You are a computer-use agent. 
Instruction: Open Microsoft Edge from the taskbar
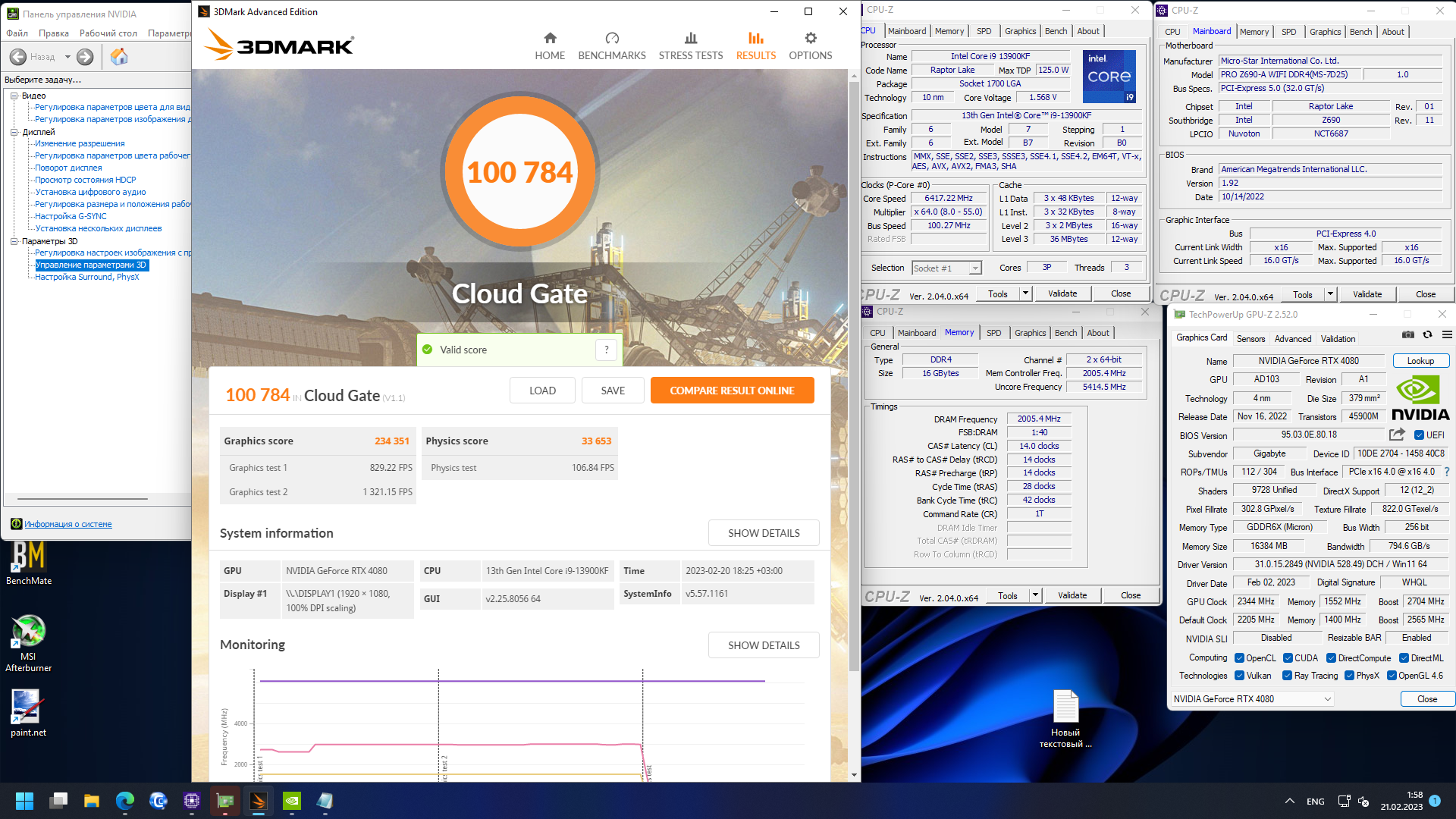(x=125, y=801)
